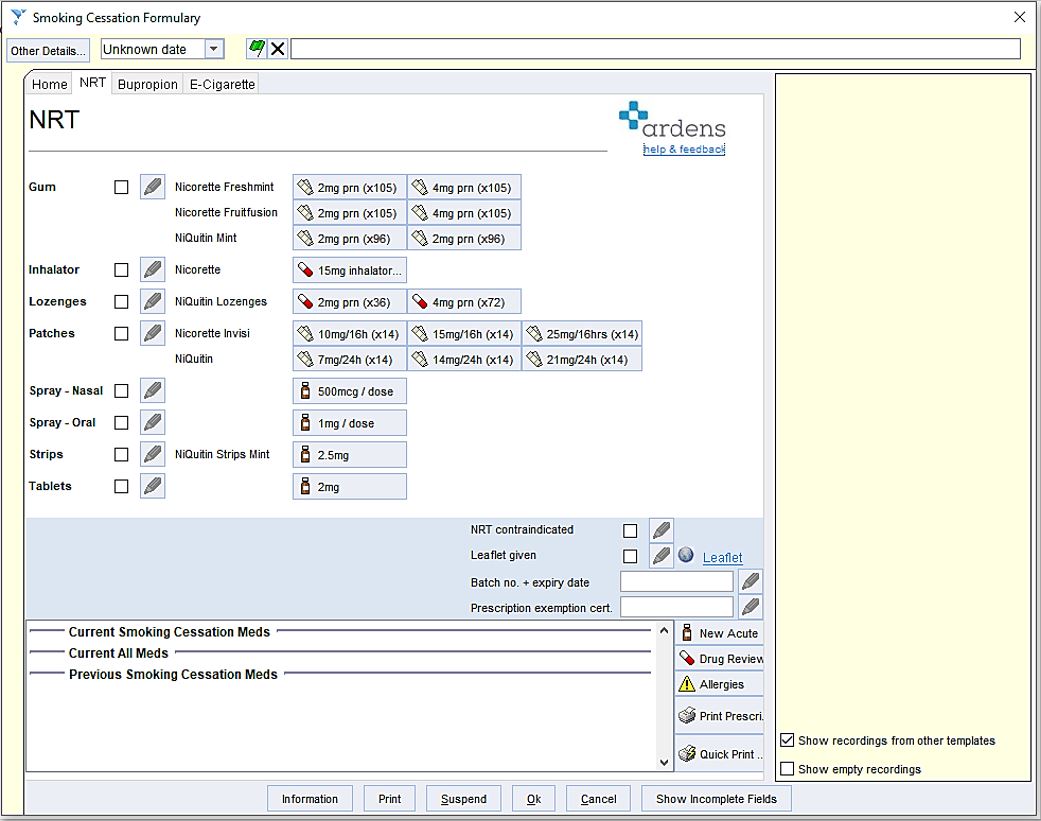The image size is (1041, 821).
Task: Tick the Tablets checkbox
Action: point(121,486)
